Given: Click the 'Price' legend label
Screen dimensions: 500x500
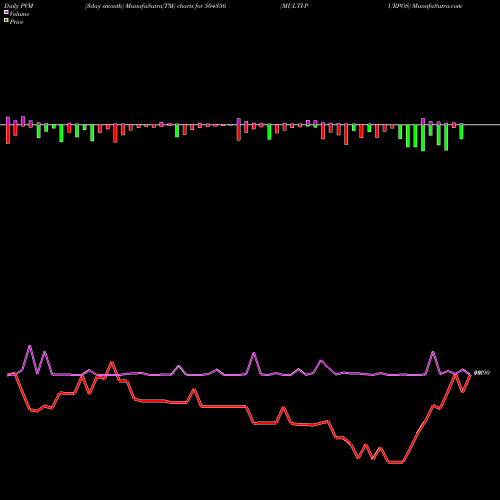Looking at the screenshot, I should [16, 22].
